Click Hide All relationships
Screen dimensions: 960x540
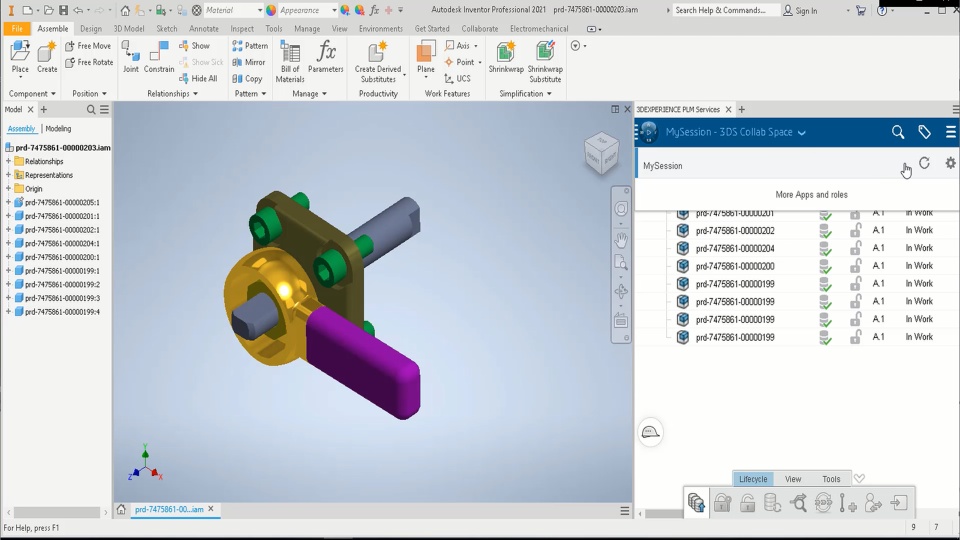point(198,78)
